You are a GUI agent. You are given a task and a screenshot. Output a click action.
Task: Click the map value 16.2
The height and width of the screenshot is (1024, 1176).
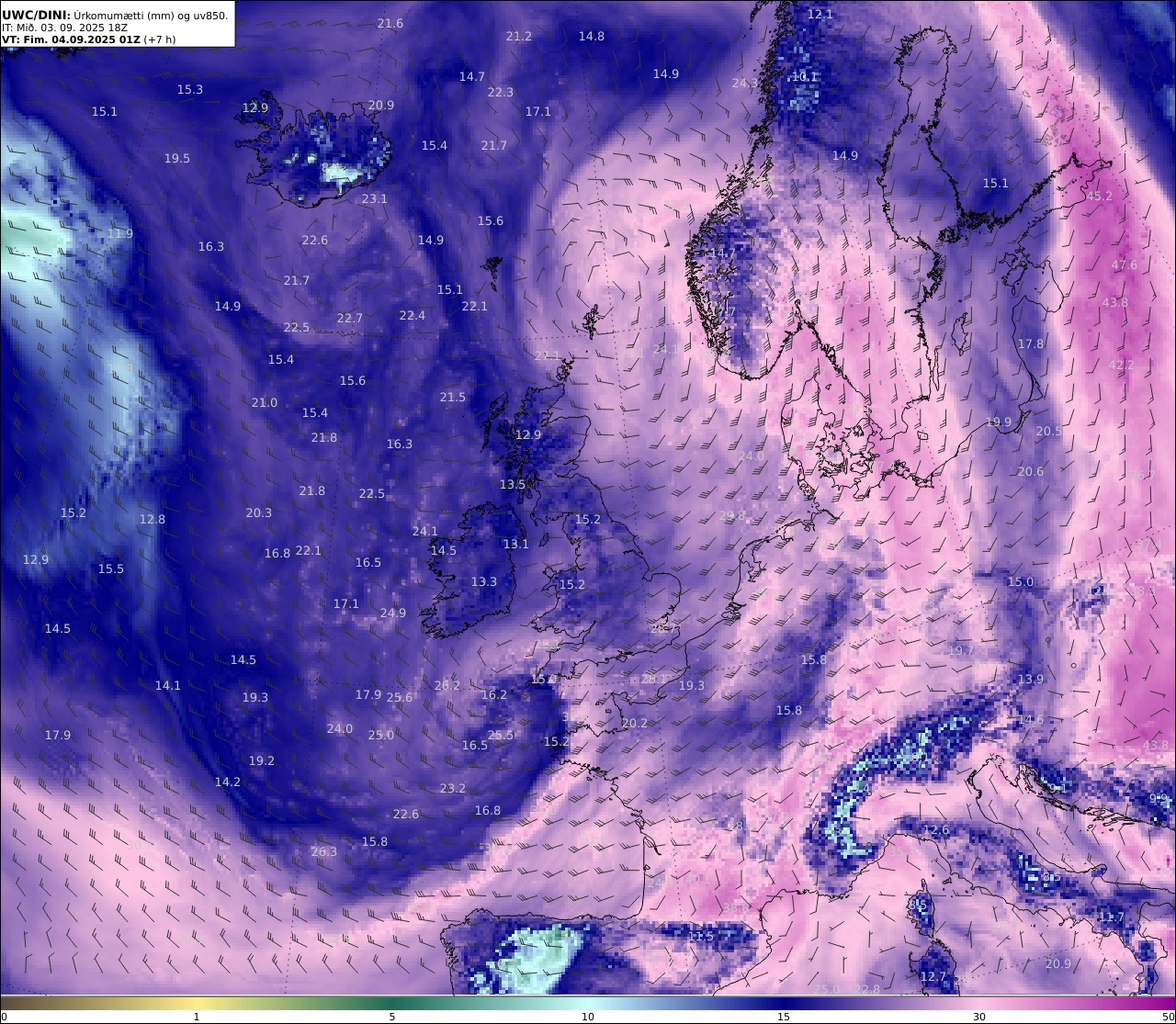point(494,694)
